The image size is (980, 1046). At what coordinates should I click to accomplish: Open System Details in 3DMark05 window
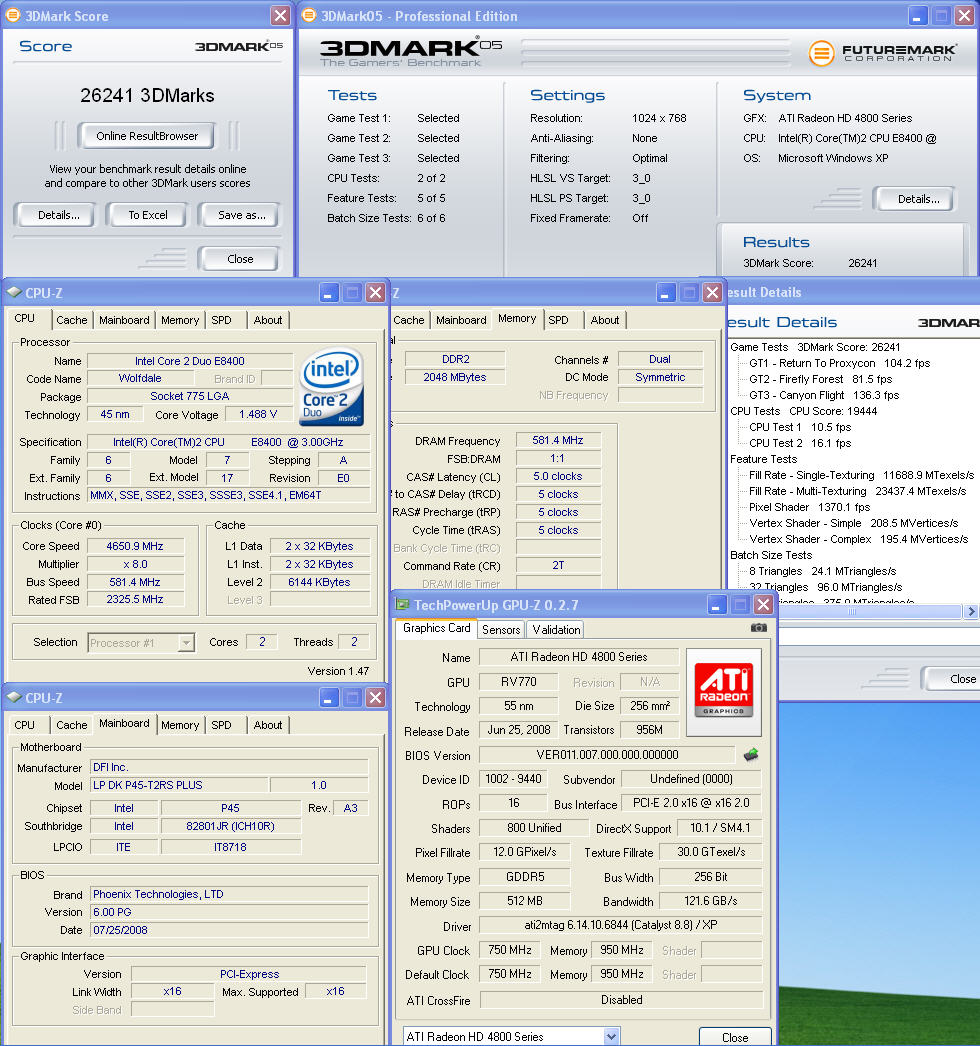[x=917, y=199]
